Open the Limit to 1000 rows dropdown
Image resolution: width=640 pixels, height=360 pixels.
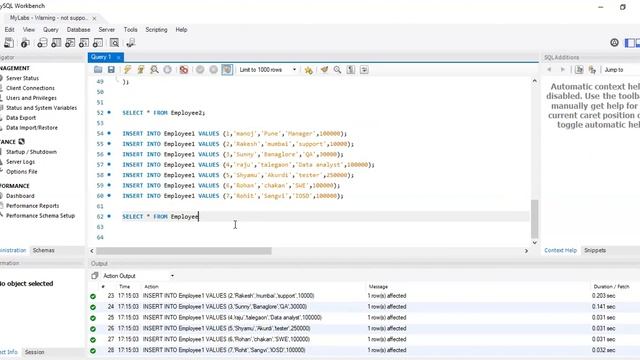coord(268,70)
